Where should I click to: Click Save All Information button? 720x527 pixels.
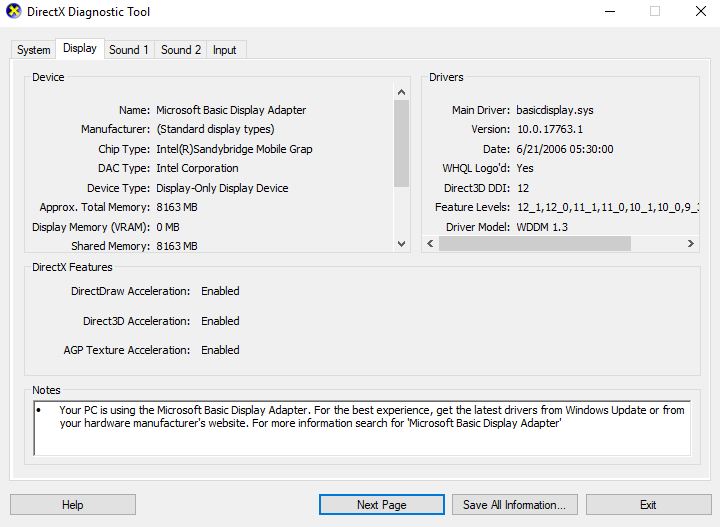[514, 505]
